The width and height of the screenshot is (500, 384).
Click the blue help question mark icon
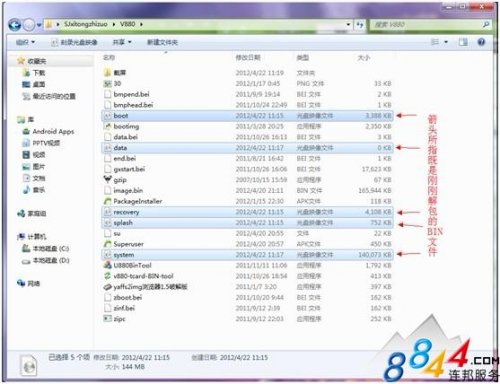[x=481, y=42]
